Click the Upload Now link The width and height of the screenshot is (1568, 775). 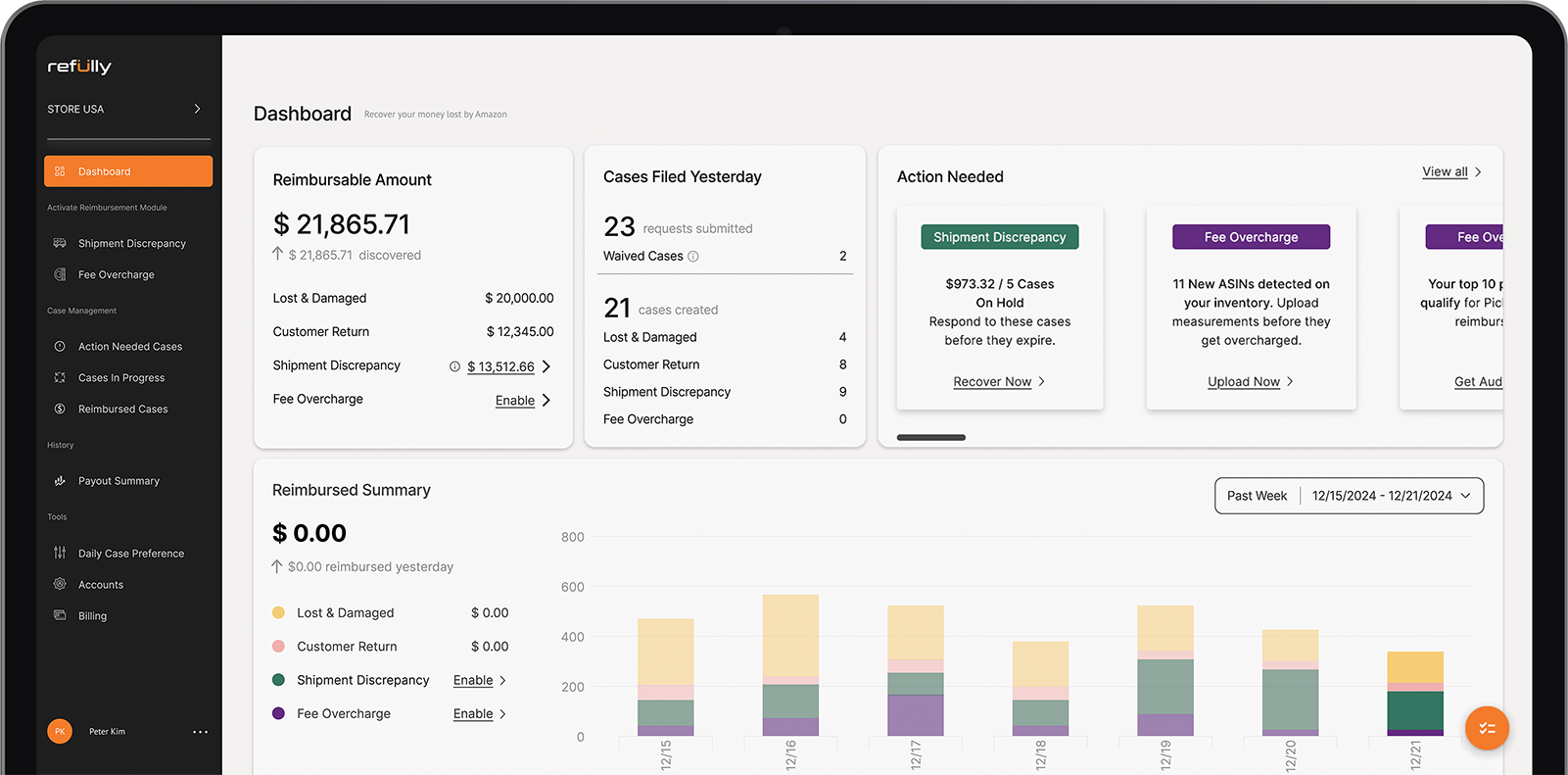(x=1244, y=381)
